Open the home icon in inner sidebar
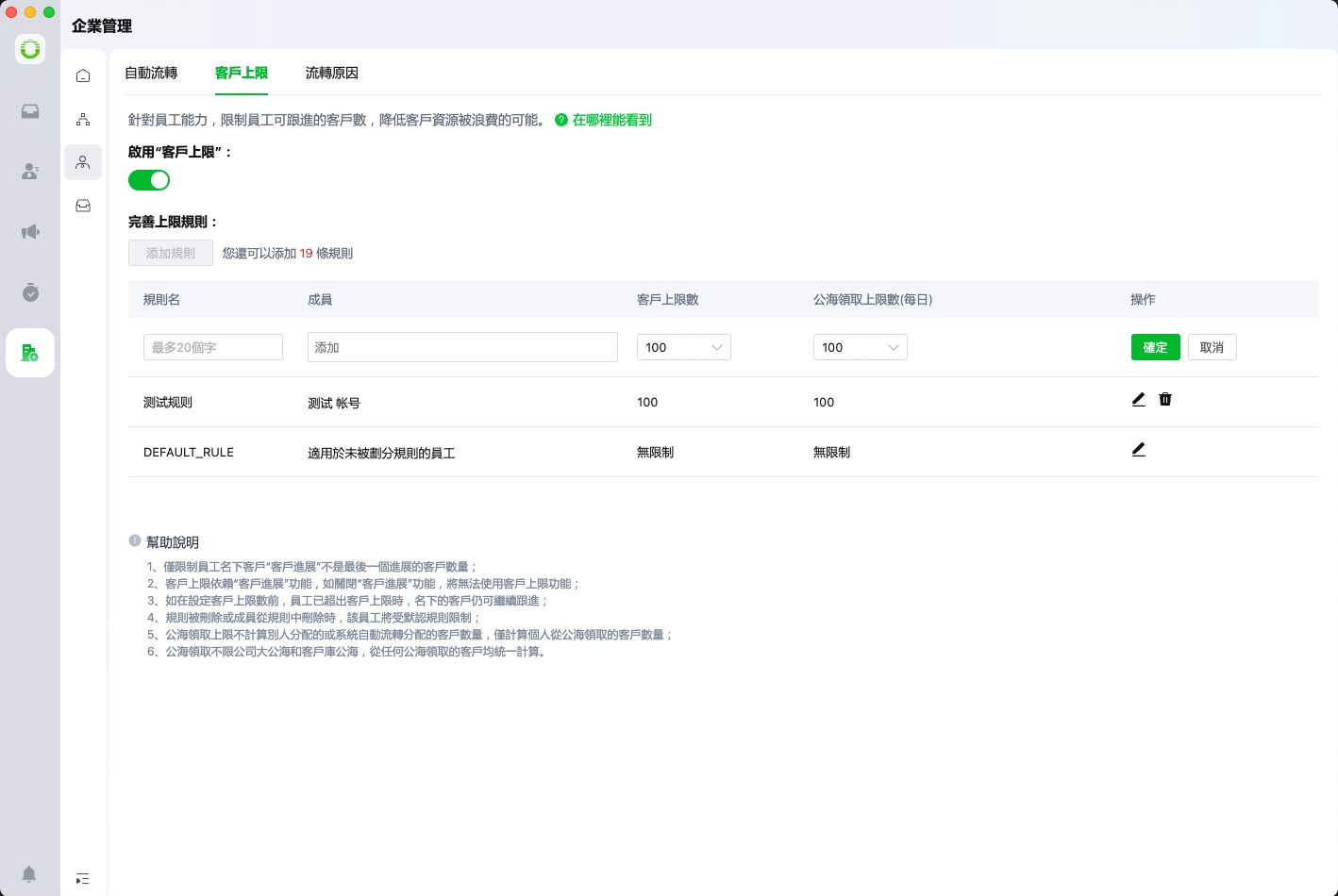Screen dimensions: 1338x896 (83, 75)
